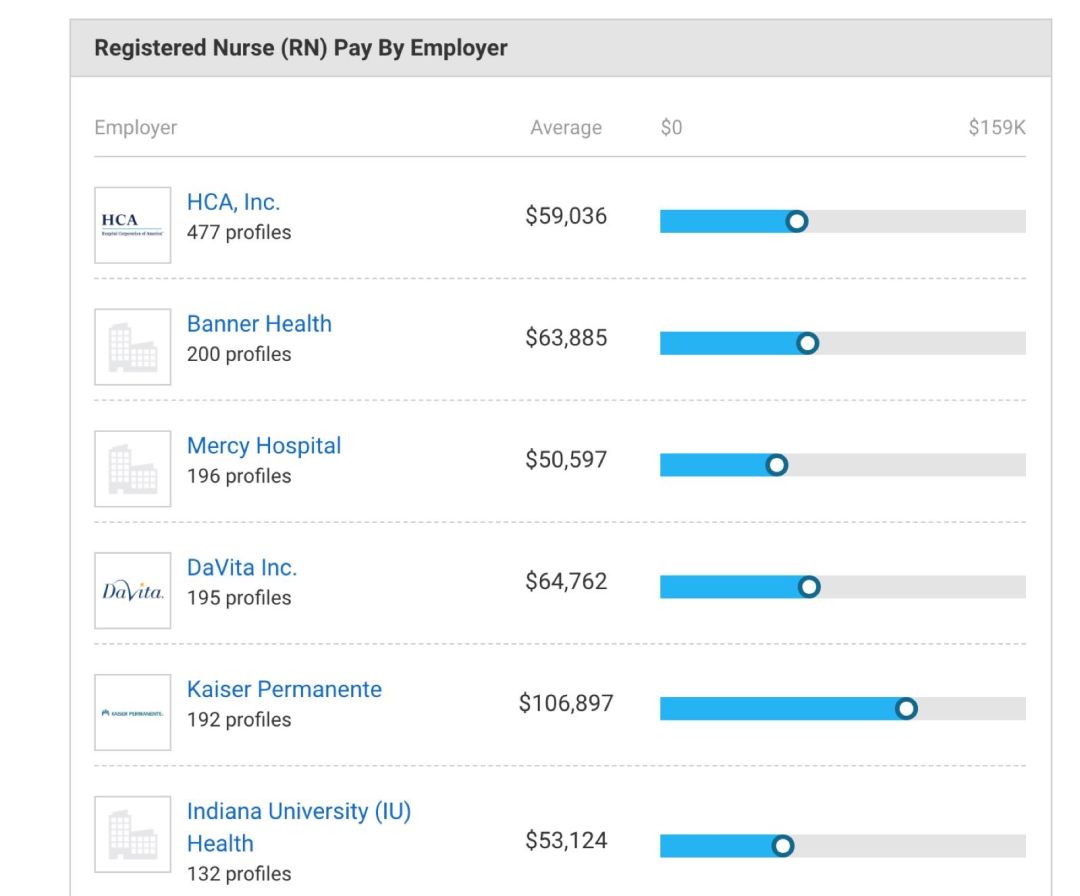1080x896 pixels.
Task: Click the HCA company logo
Action: click(x=133, y=225)
